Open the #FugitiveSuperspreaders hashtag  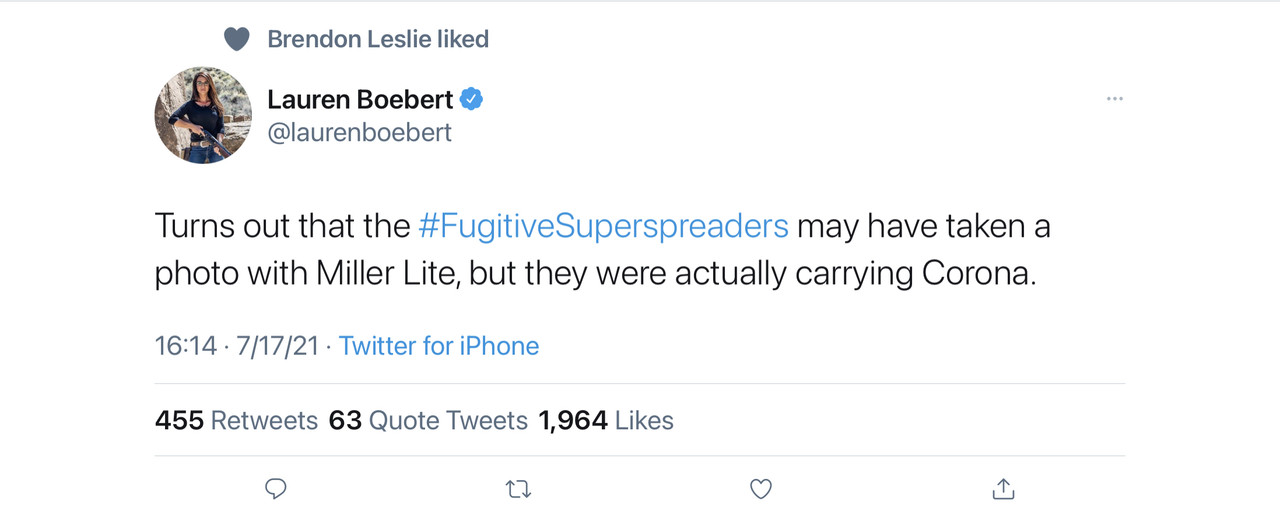pyautogui.click(x=603, y=226)
